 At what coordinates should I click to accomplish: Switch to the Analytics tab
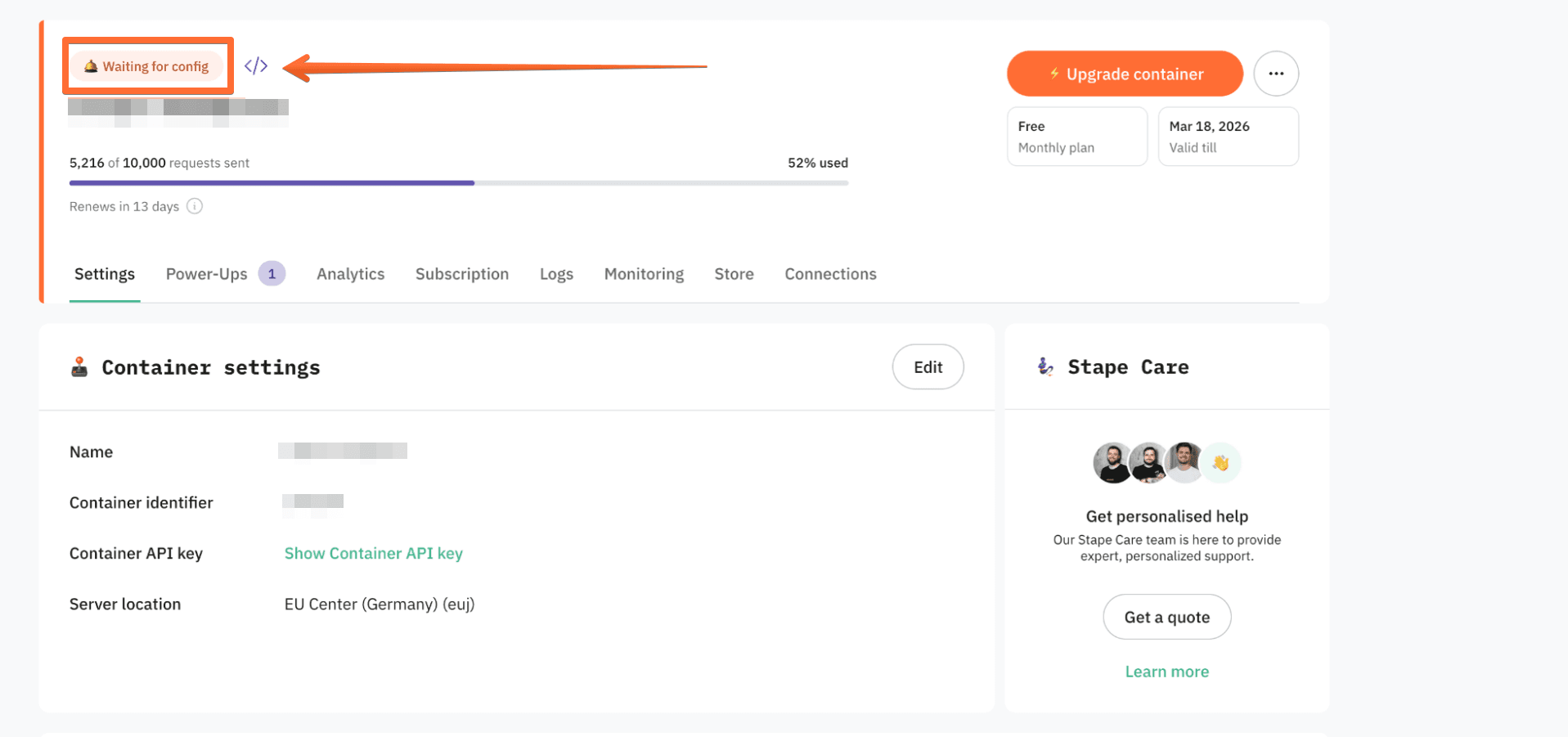pyautogui.click(x=350, y=274)
